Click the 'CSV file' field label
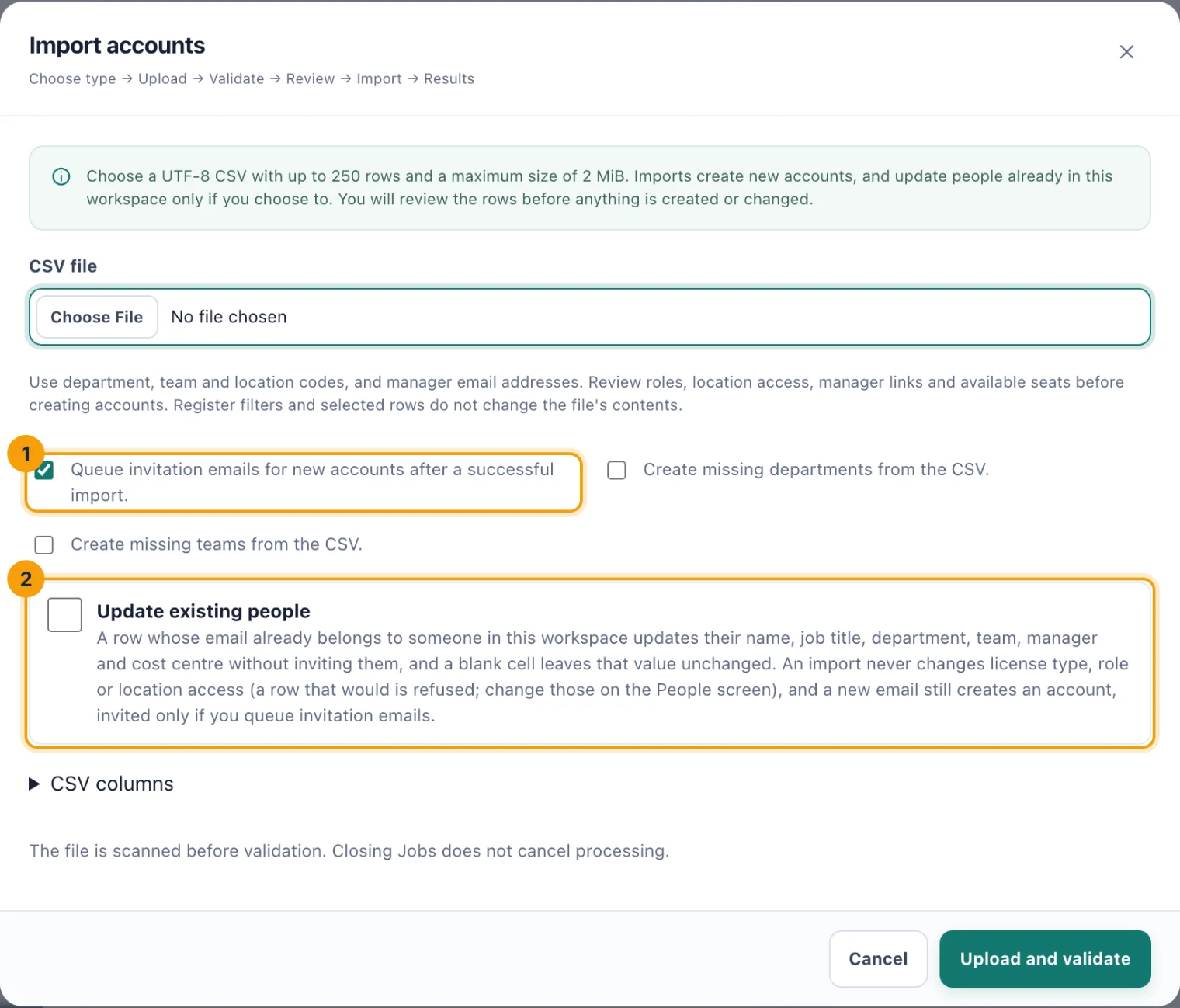The width and height of the screenshot is (1180, 1008). pos(63,266)
